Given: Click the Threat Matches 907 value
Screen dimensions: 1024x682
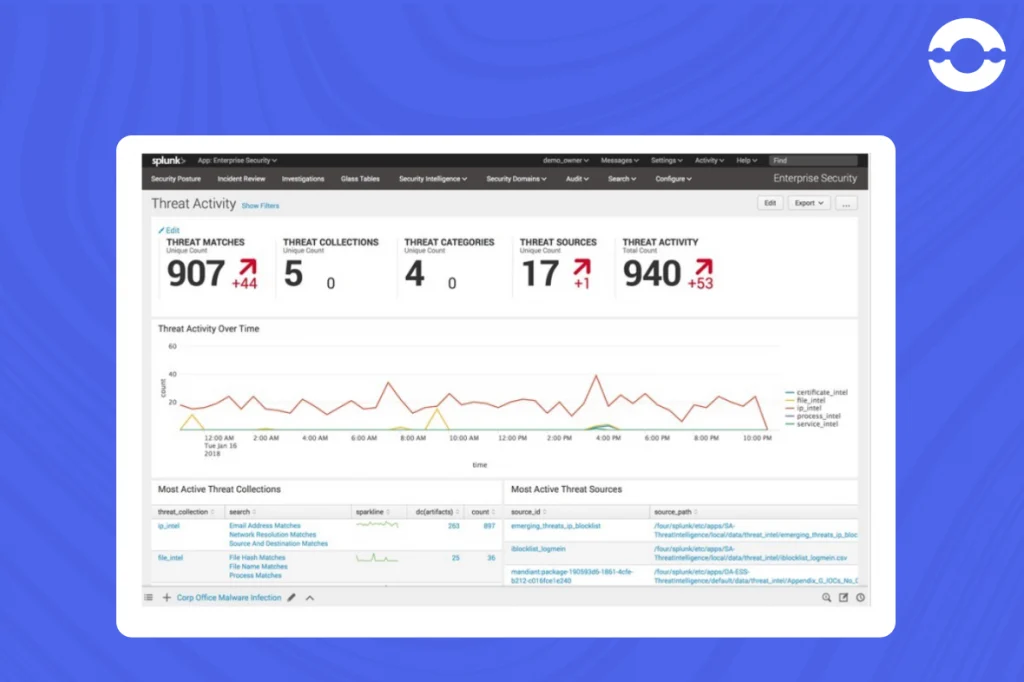Looking at the screenshot, I should (x=196, y=273).
